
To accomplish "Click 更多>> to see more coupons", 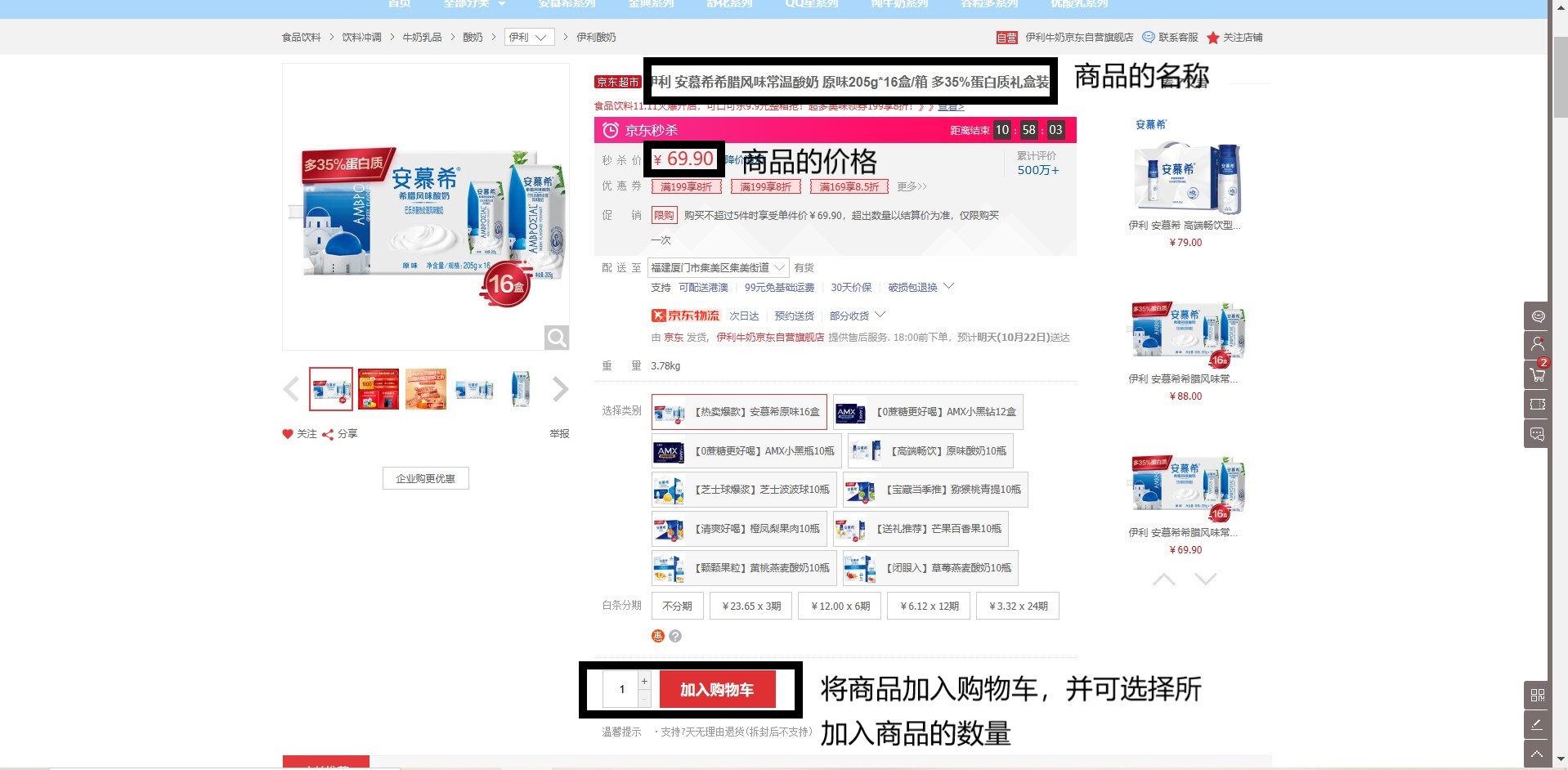I will click(x=912, y=187).
